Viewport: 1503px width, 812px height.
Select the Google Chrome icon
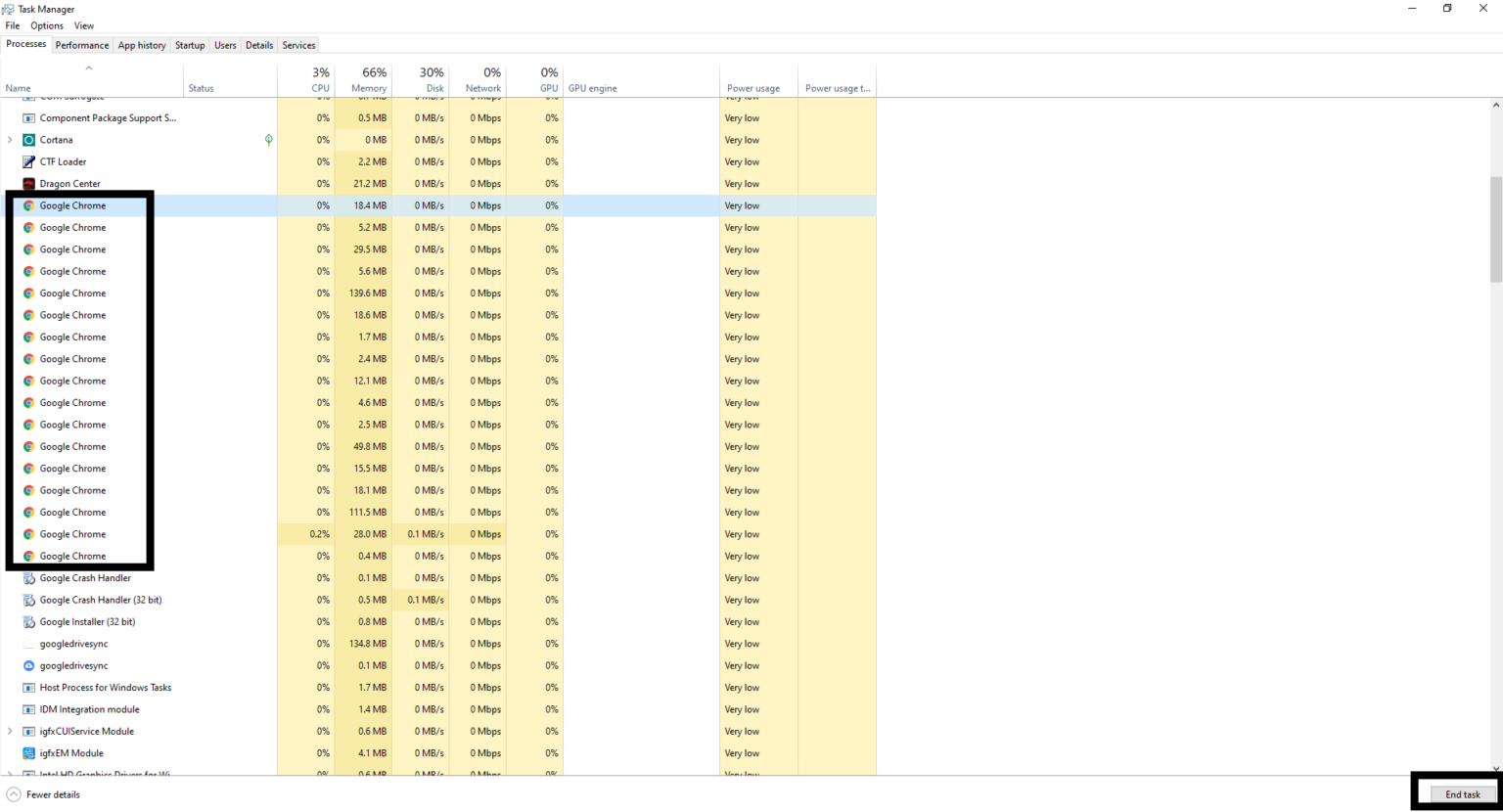pyautogui.click(x=30, y=205)
